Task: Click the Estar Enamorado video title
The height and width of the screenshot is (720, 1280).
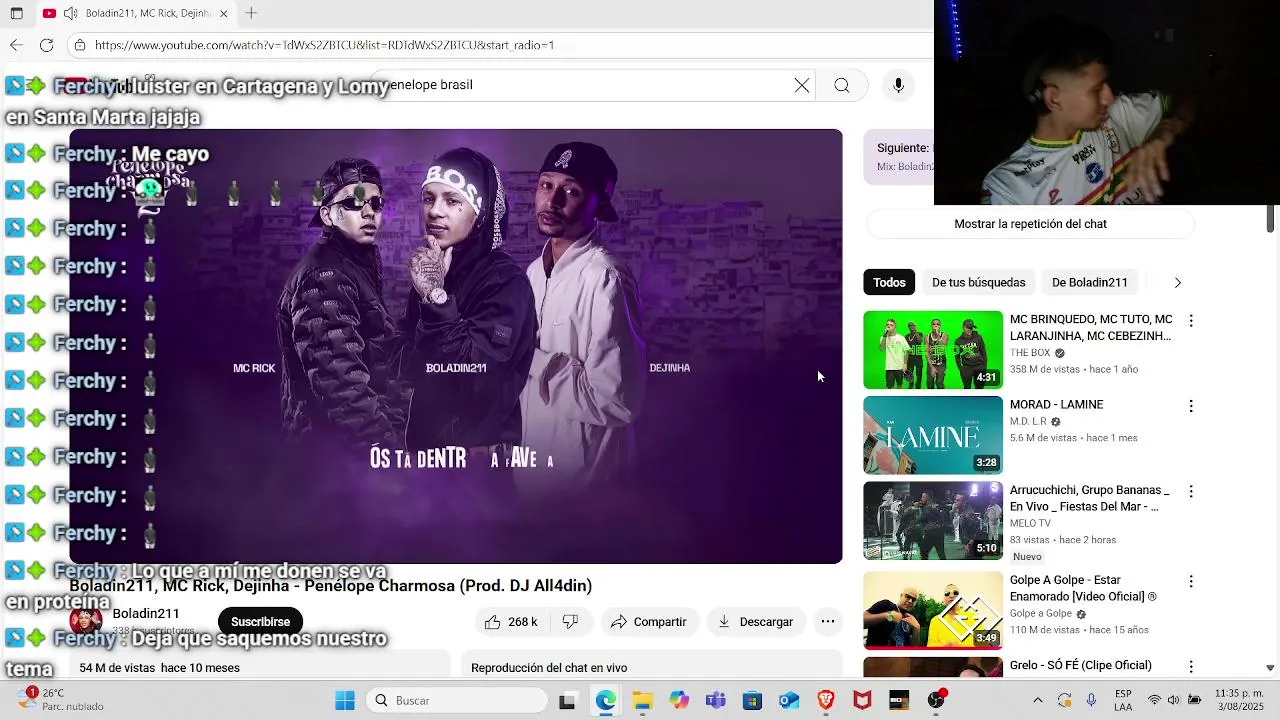Action: pyautogui.click(x=1083, y=588)
